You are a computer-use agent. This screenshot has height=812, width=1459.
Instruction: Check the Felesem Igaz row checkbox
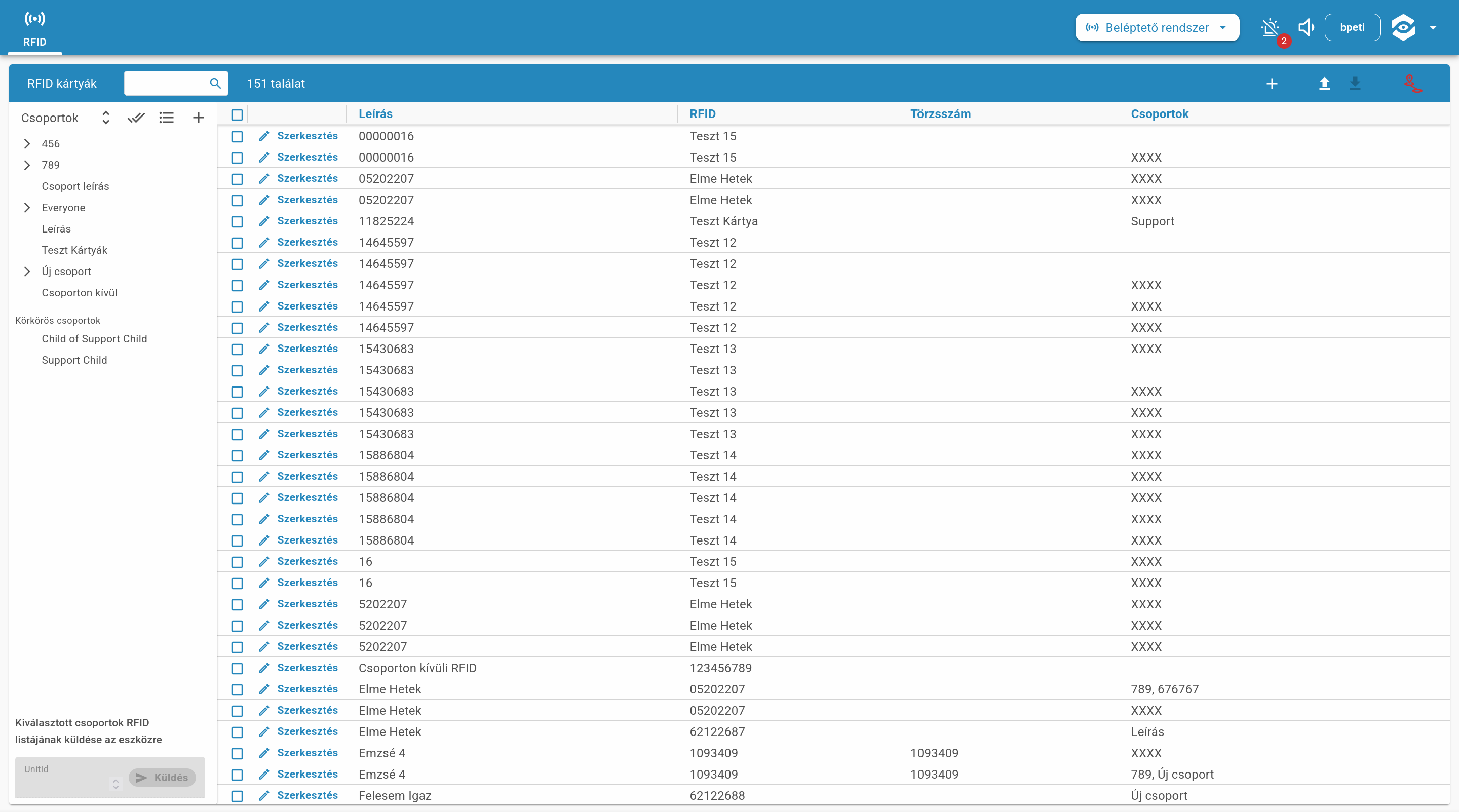coord(237,796)
